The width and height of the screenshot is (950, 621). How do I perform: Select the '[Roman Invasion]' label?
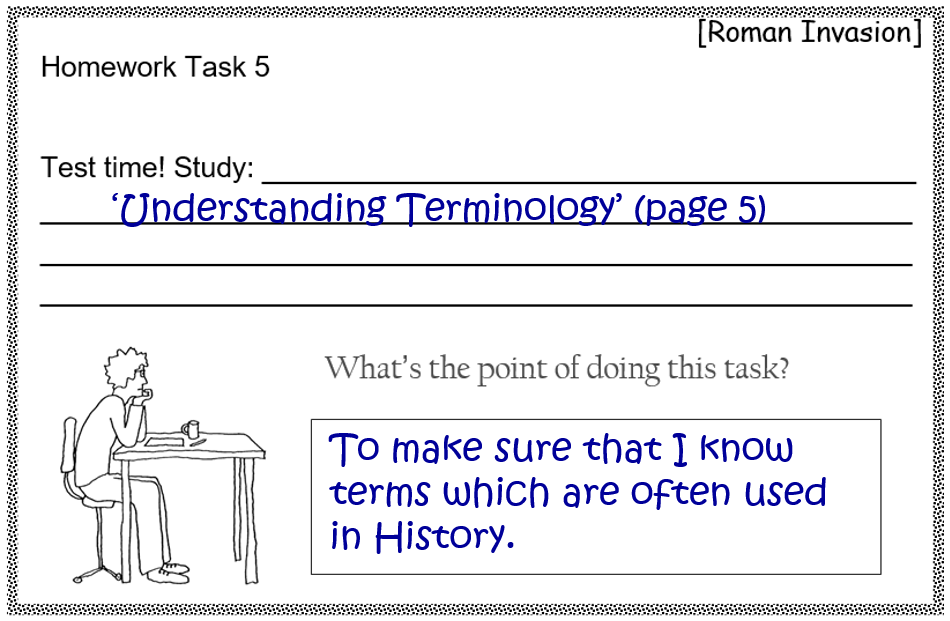(809, 32)
